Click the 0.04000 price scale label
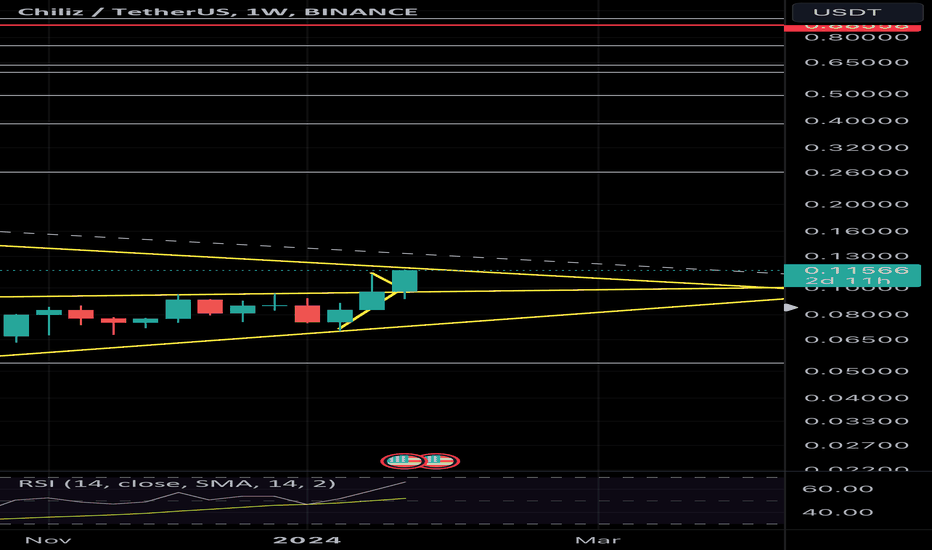932x550 pixels. [857, 398]
